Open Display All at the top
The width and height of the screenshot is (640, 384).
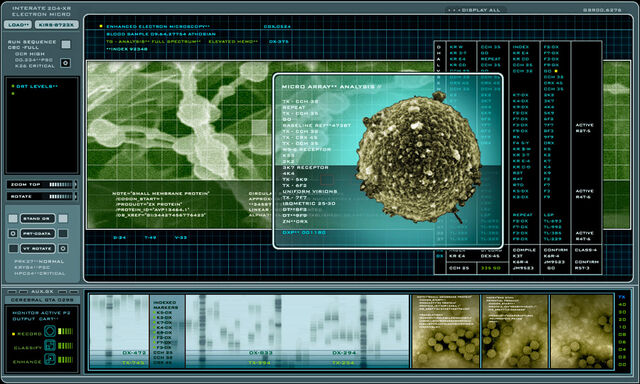point(476,10)
